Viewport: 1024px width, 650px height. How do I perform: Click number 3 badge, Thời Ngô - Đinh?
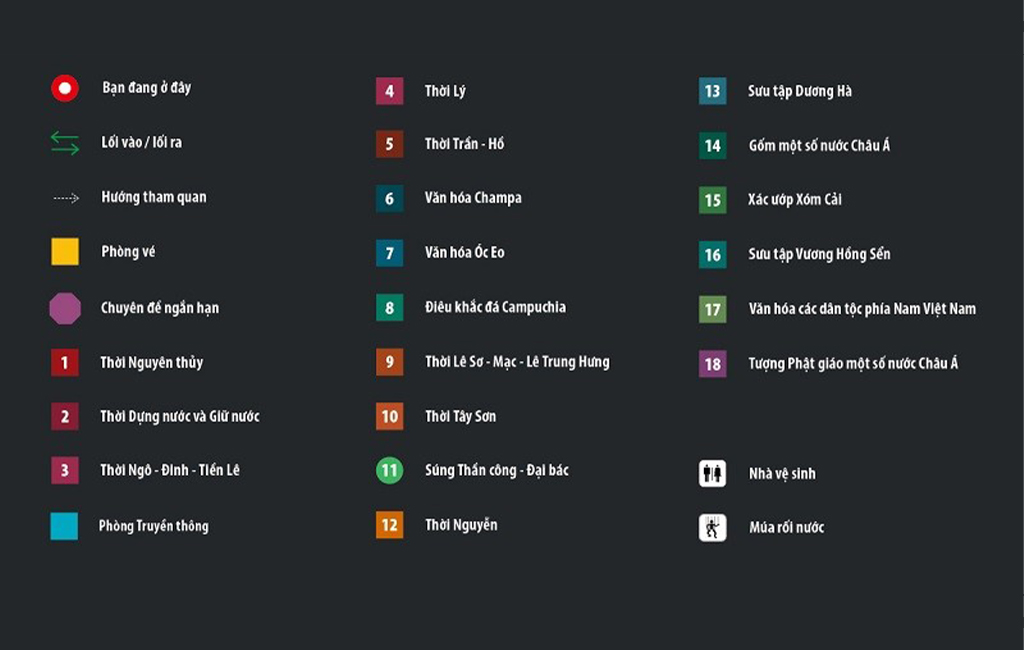[x=65, y=470]
